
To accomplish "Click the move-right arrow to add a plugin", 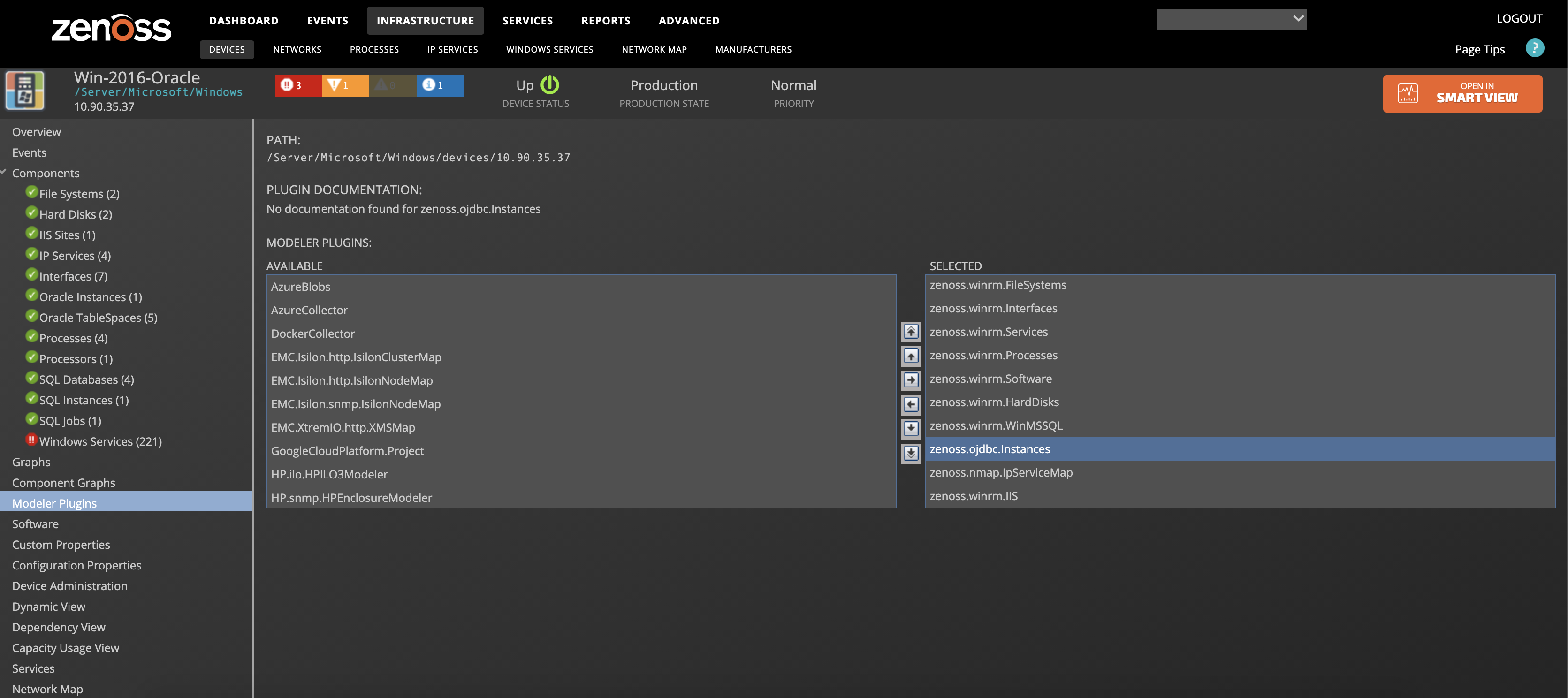I will 911,380.
